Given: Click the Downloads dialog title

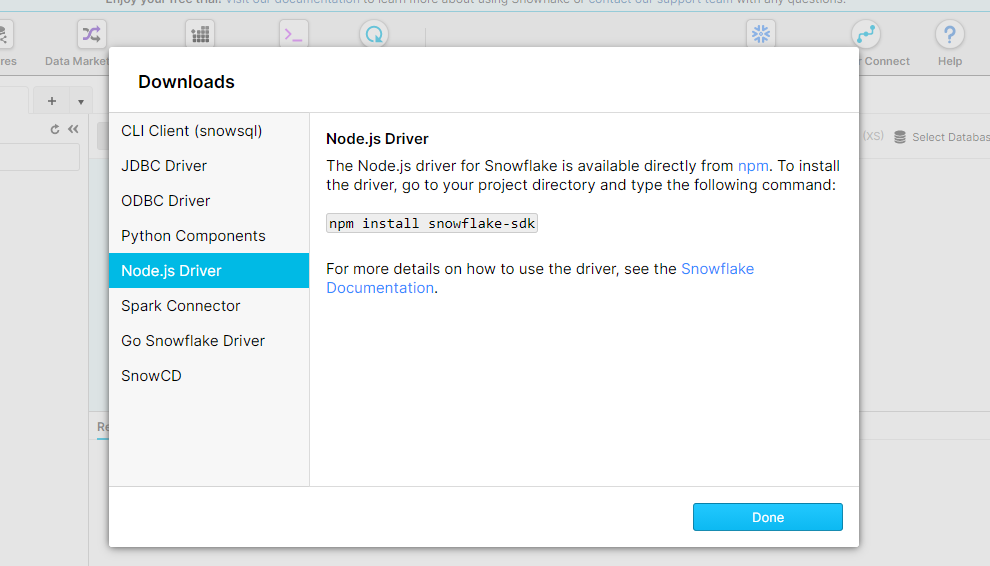Looking at the screenshot, I should [x=186, y=82].
